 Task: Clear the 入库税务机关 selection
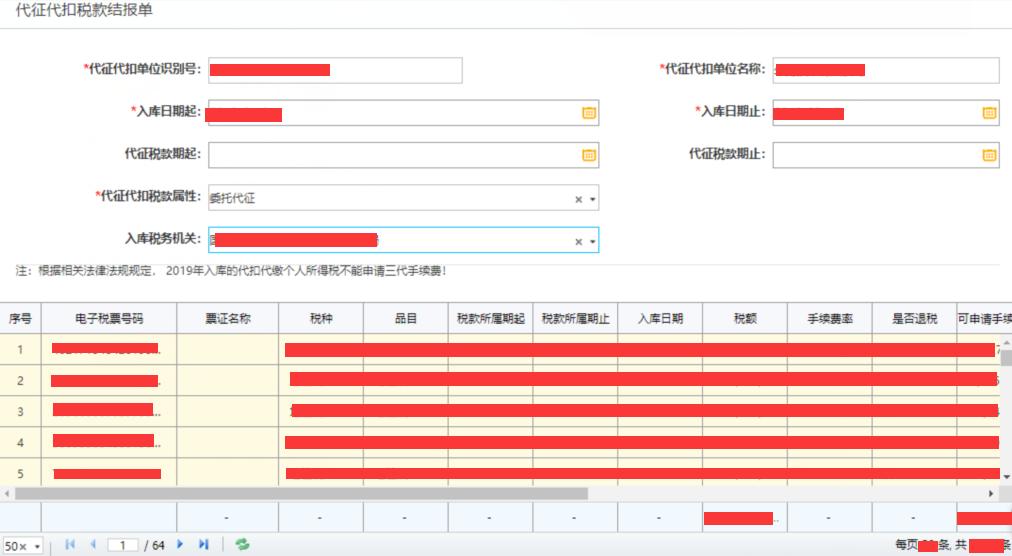[578, 242]
